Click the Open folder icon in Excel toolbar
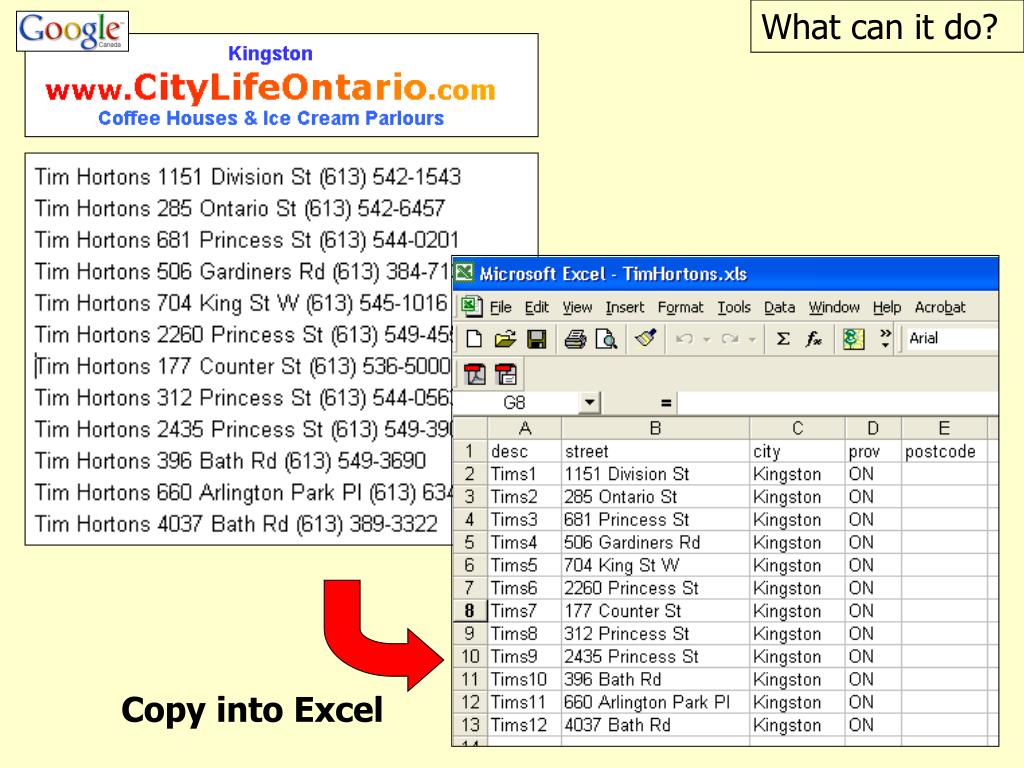This screenshot has width=1024, height=768. click(x=505, y=339)
